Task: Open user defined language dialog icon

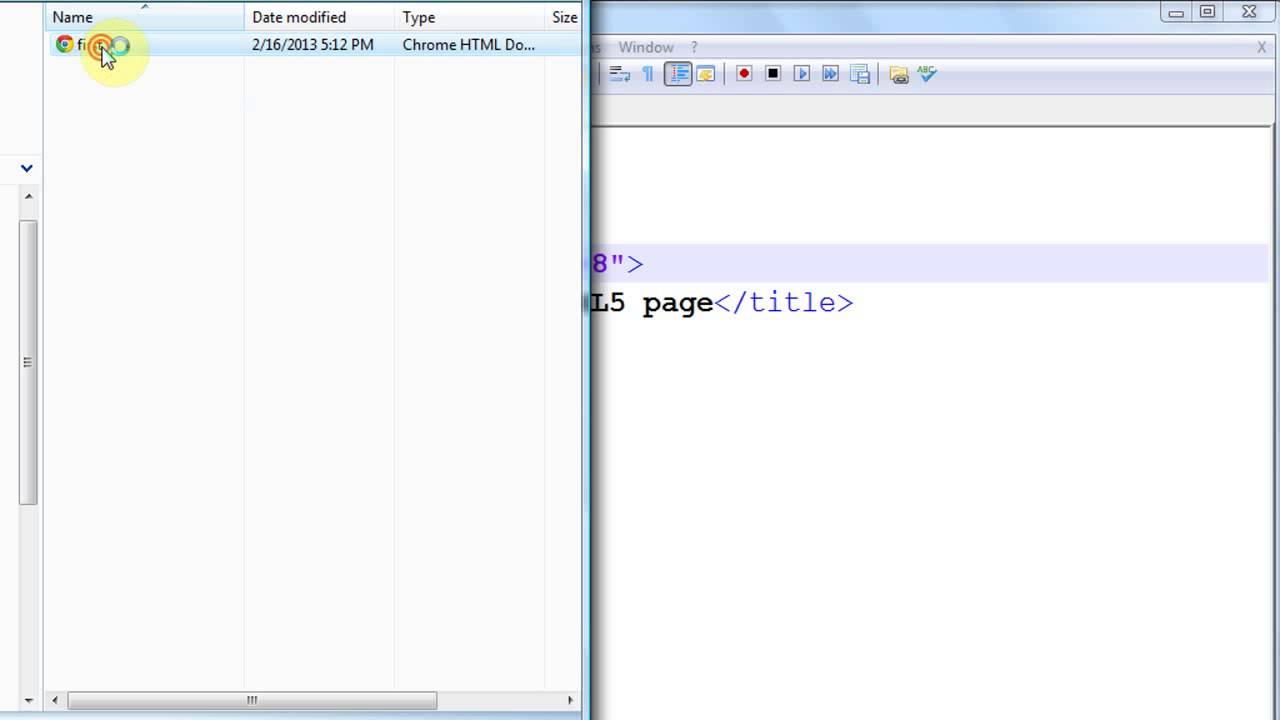Action: coord(706,74)
